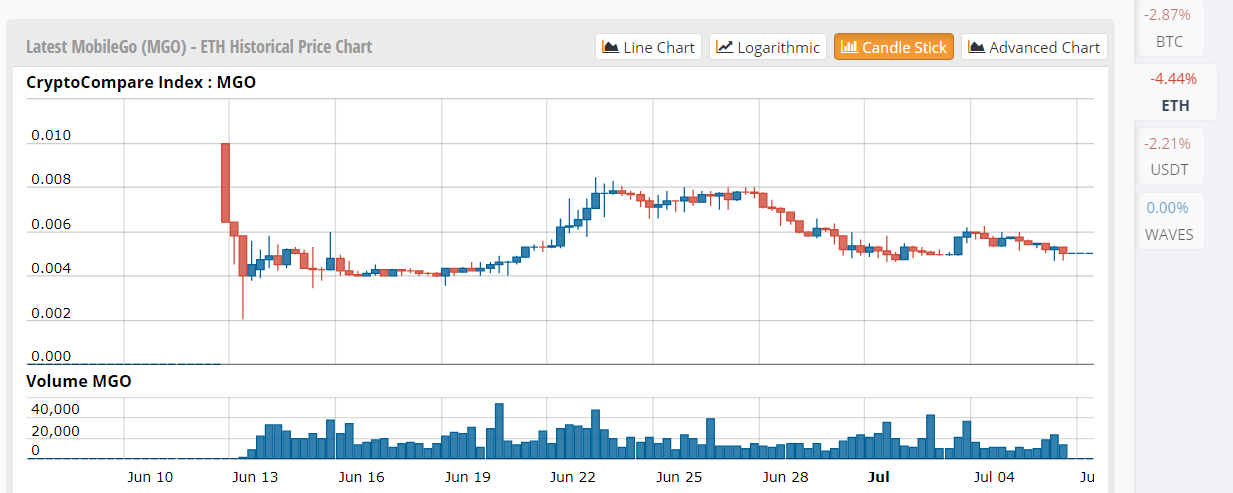Image resolution: width=1233 pixels, height=493 pixels.
Task: Click the 'CryptoCompare Index : MGO' label
Action: [x=141, y=82]
